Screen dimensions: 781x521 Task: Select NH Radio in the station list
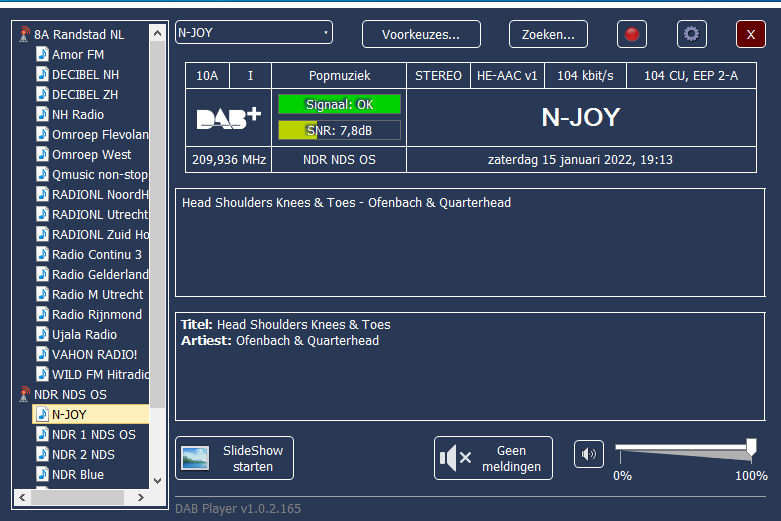click(78, 115)
